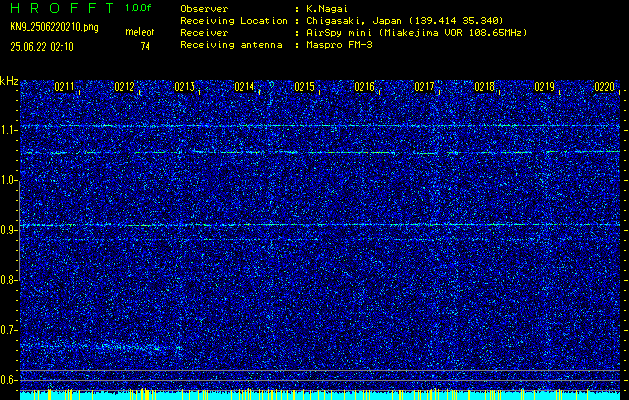Click the Receiving antenna label
This screenshot has height=400, width=629.
[231, 45]
